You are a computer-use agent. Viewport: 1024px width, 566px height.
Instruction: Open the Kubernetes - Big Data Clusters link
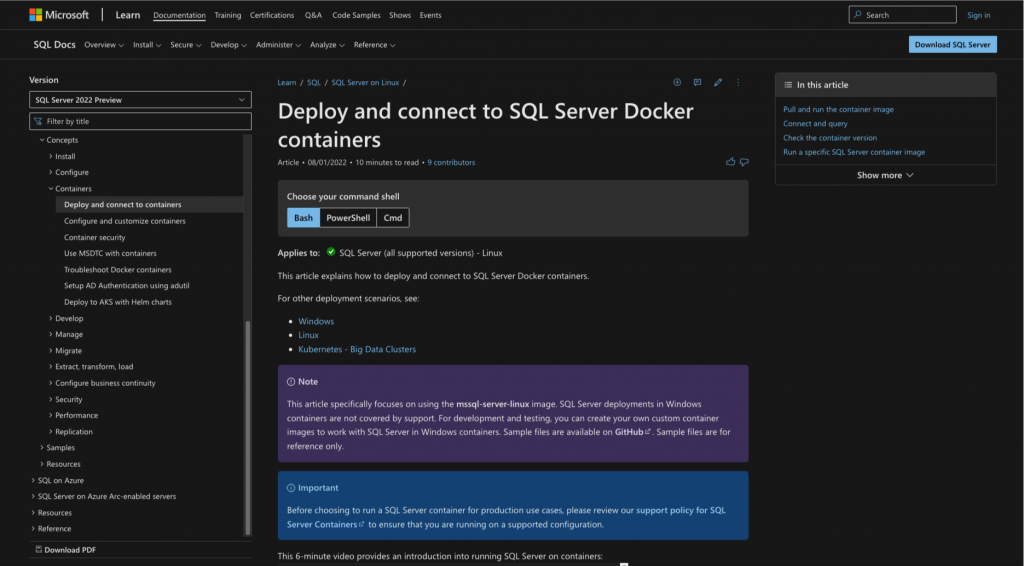click(357, 349)
